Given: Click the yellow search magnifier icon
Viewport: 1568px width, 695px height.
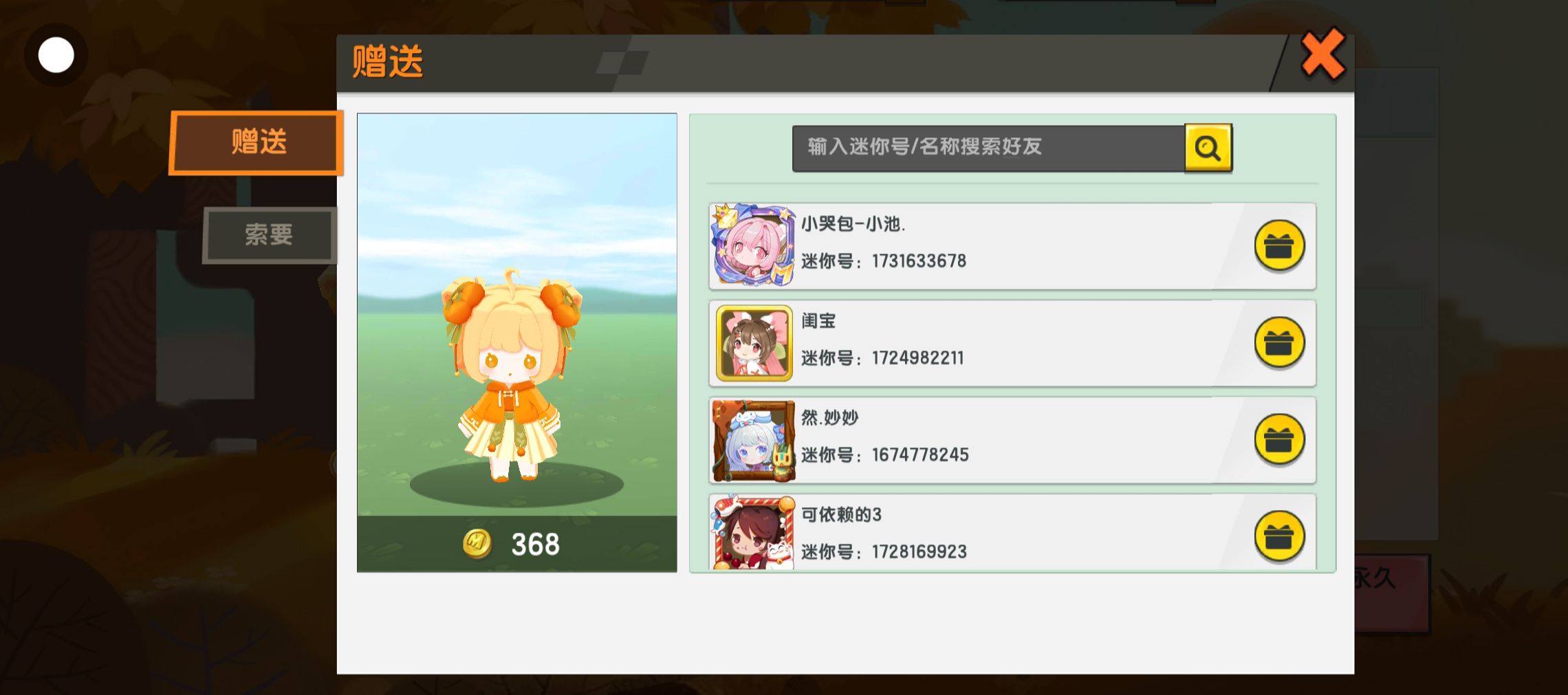Looking at the screenshot, I should click(1208, 147).
